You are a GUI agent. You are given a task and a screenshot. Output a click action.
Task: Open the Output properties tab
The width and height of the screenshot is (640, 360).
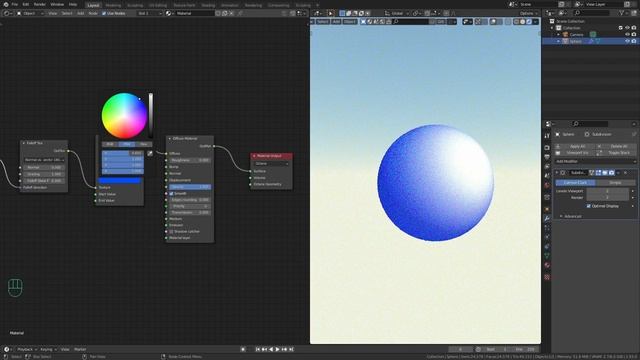click(547, 157)
